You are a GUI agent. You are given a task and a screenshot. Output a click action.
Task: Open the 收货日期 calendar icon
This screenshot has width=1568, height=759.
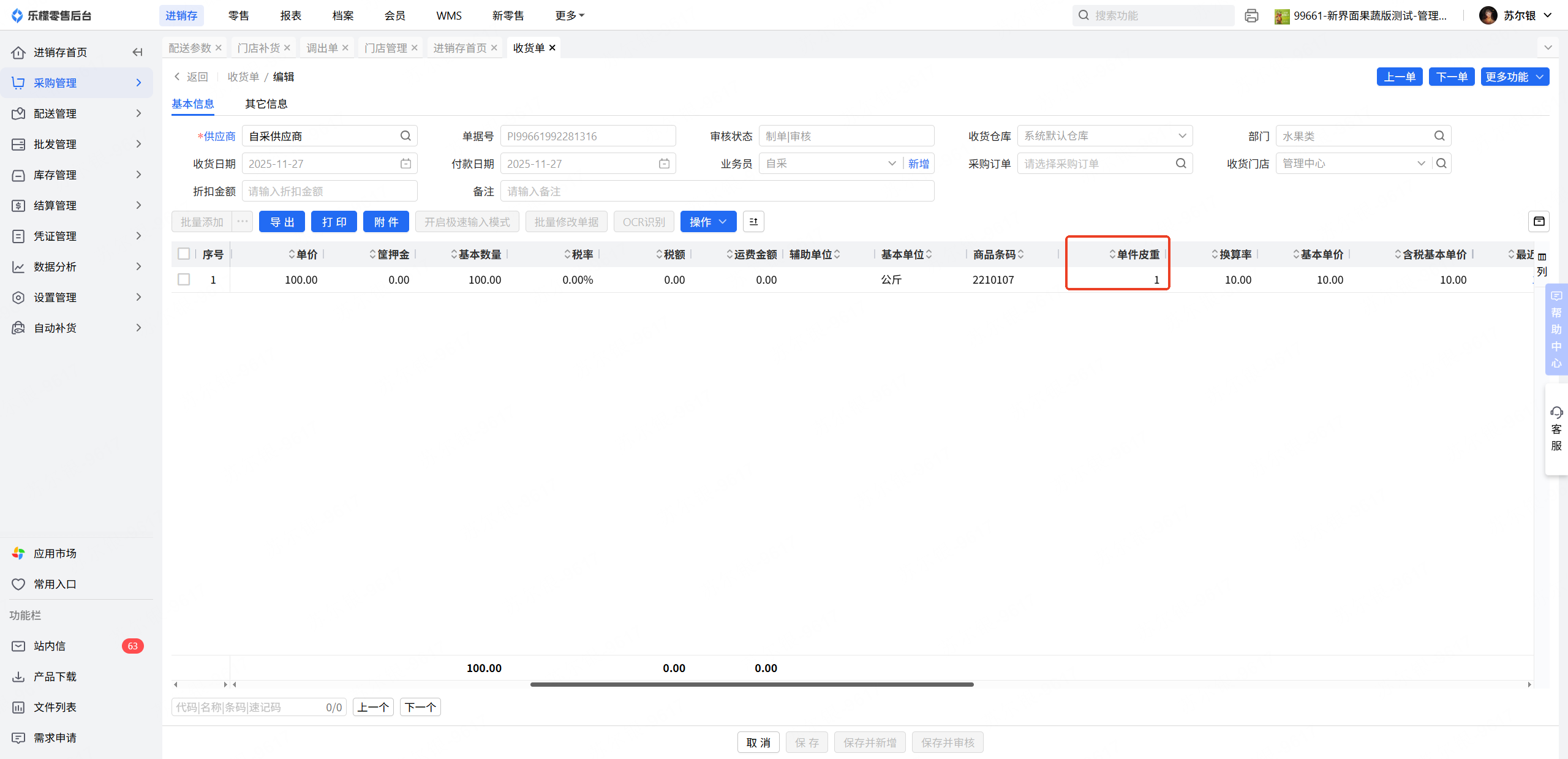[405, 164]
